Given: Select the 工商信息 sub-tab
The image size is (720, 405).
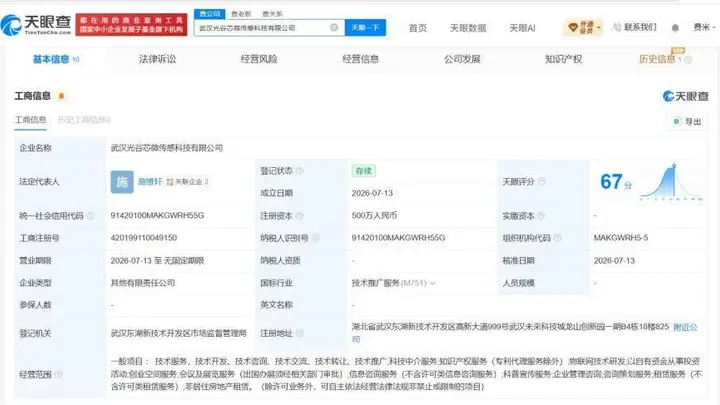Looking at the screenshot, I should pos(30,120).
